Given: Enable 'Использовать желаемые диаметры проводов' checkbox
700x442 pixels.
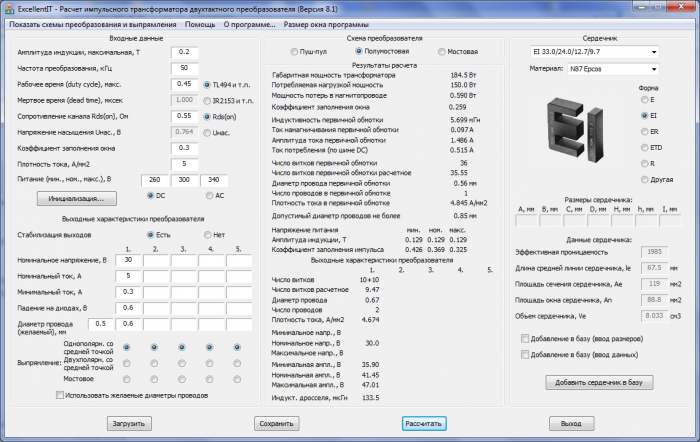Looking at the screenshot, I should (60, 396).
